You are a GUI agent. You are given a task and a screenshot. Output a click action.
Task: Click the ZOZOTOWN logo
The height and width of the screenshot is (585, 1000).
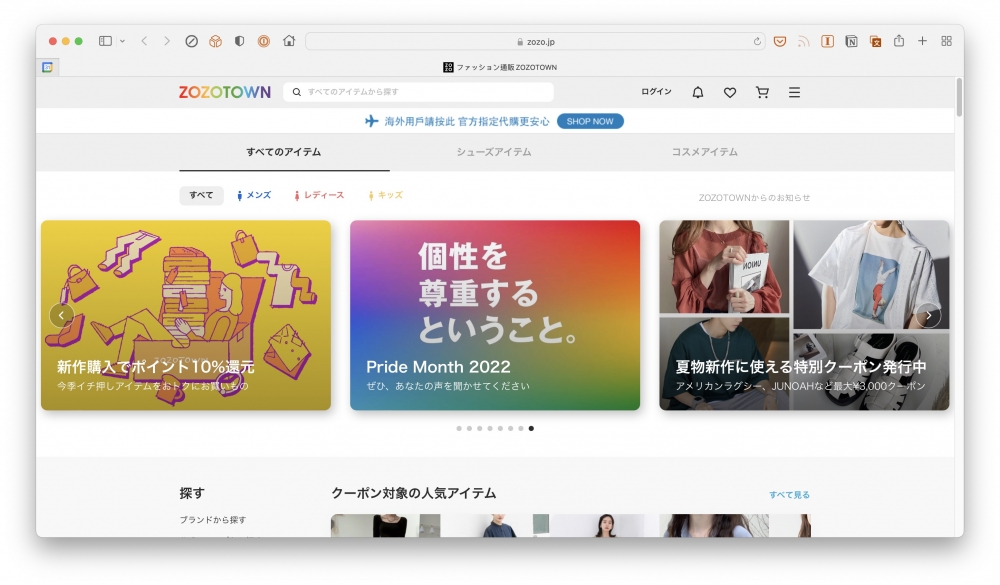224,92
